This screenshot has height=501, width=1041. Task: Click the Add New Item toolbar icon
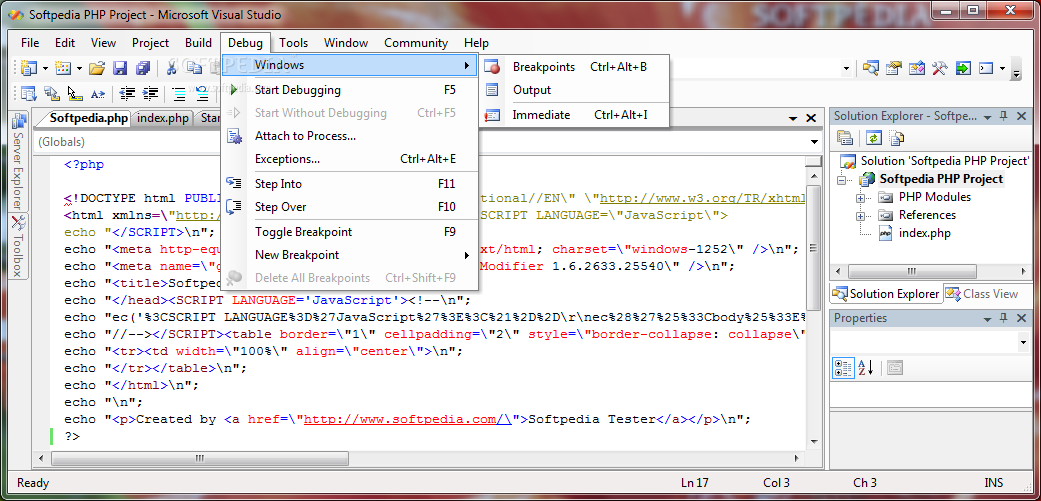point(63,68)
